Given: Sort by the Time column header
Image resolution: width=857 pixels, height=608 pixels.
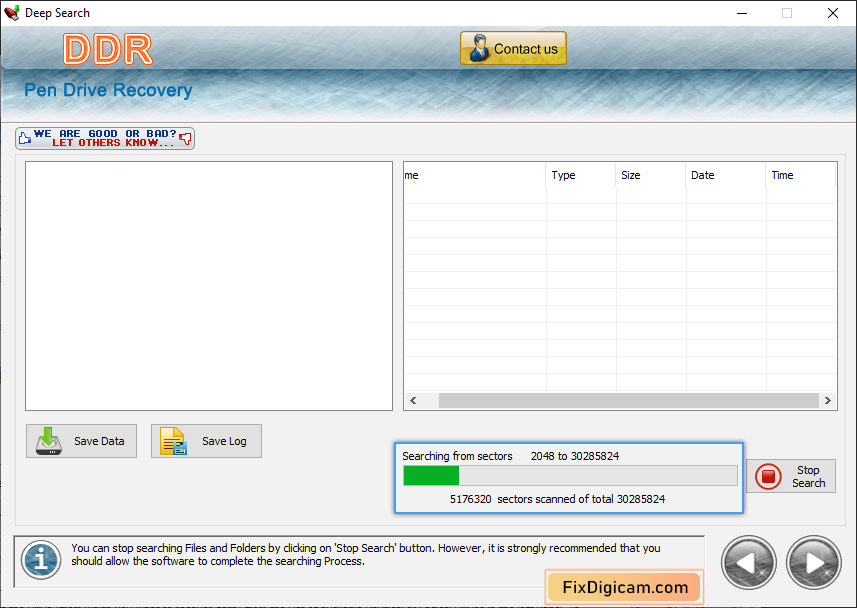Looking at the screenshot, I should (801, 175).
